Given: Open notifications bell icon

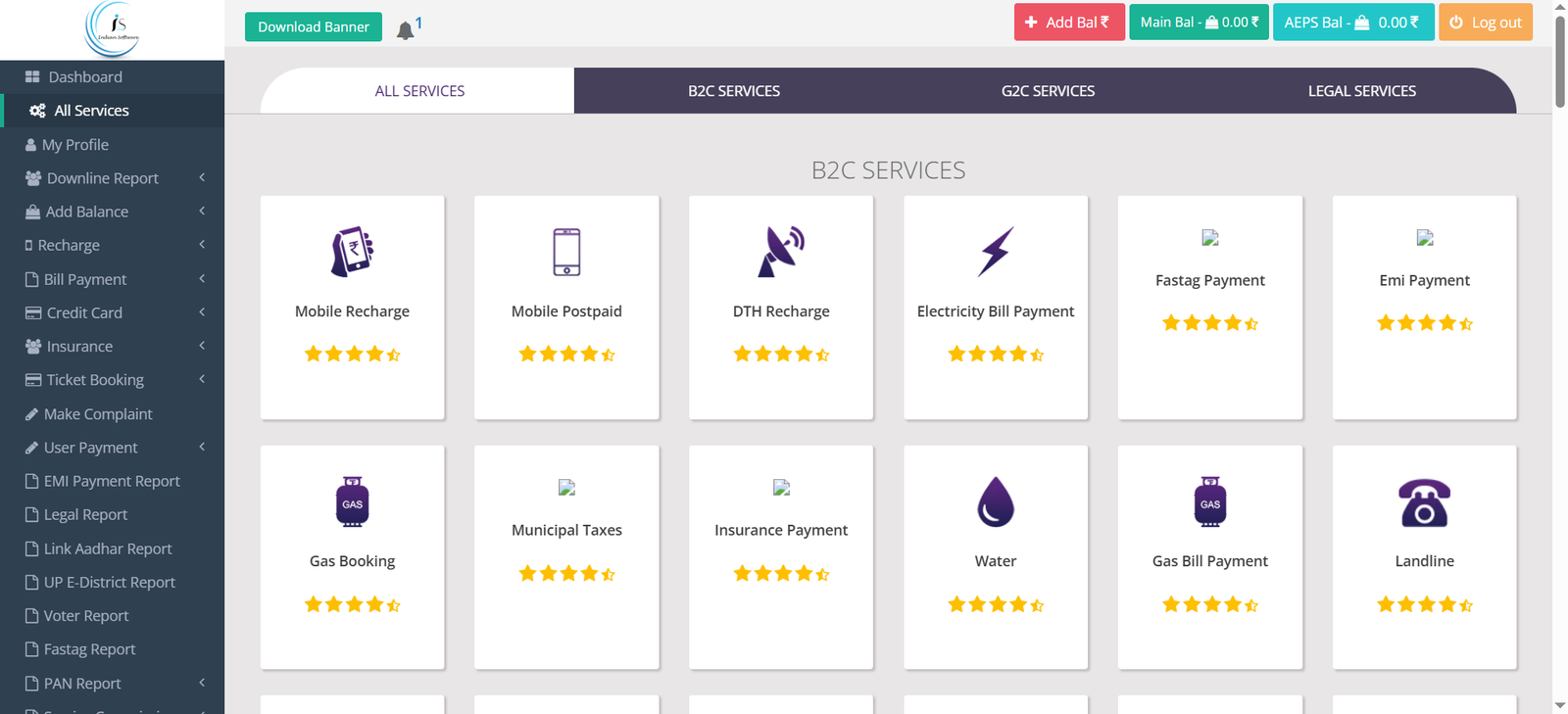Looking at the screenshot, I should 405,30.
